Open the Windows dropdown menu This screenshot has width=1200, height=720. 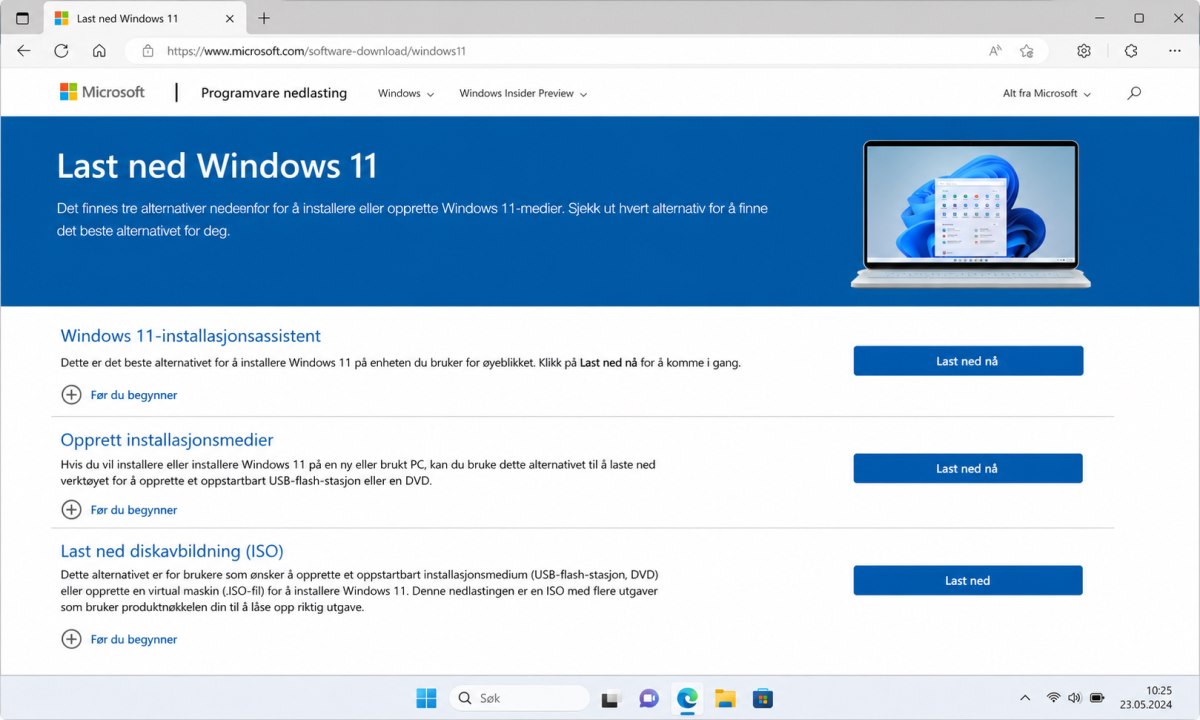point(406,93)
